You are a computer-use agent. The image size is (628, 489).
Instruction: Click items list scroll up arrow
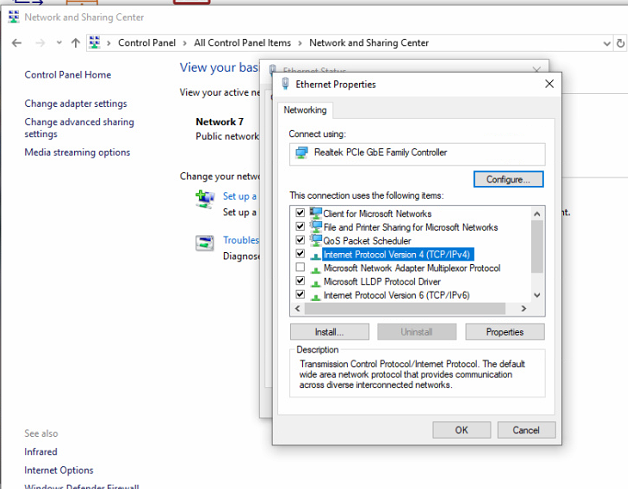[x=537, y=214]
